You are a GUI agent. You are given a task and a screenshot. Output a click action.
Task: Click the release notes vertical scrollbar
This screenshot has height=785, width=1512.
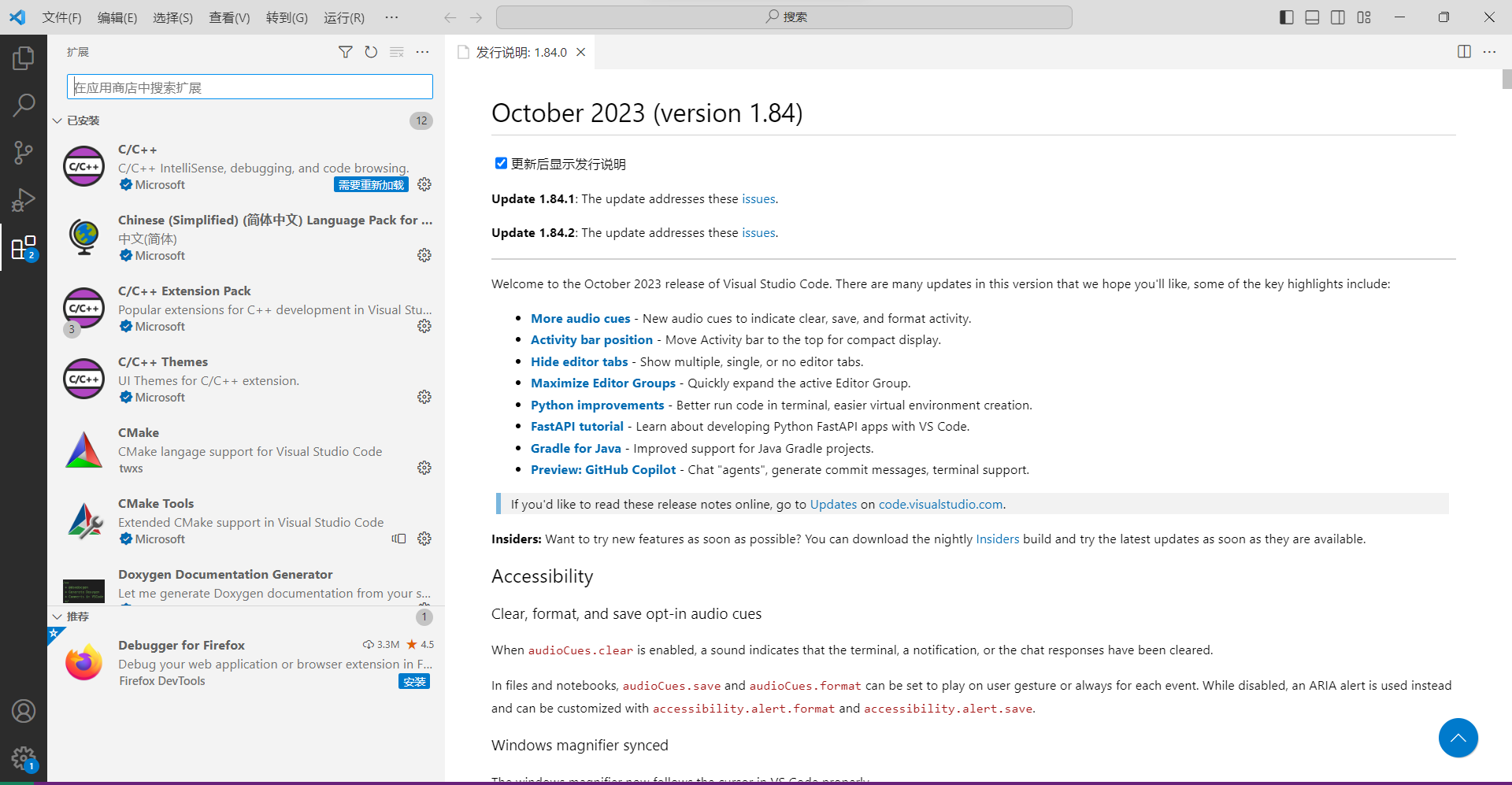(1506, 79)
